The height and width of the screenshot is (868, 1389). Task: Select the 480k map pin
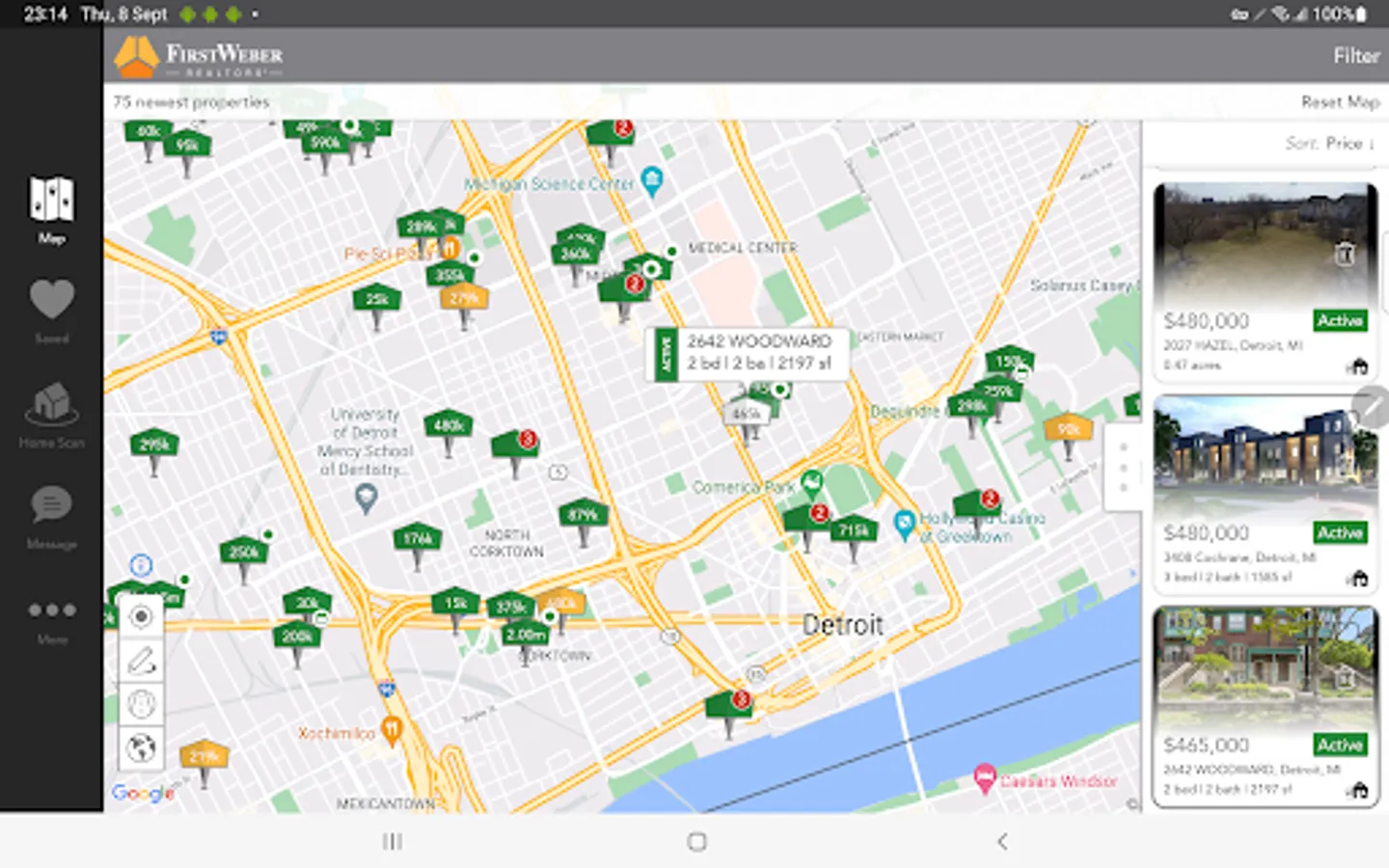448,426
